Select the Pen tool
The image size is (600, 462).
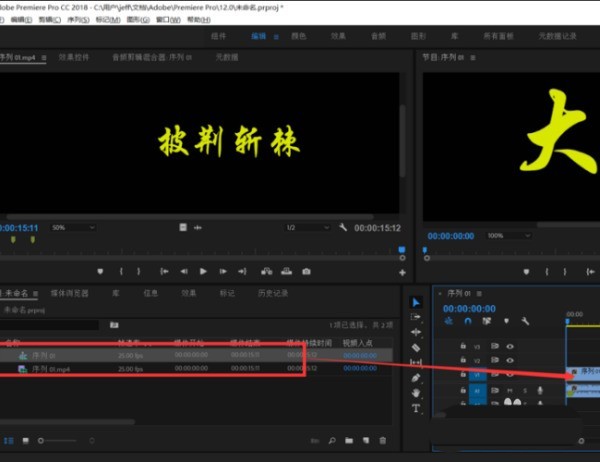tap(416, 378)
